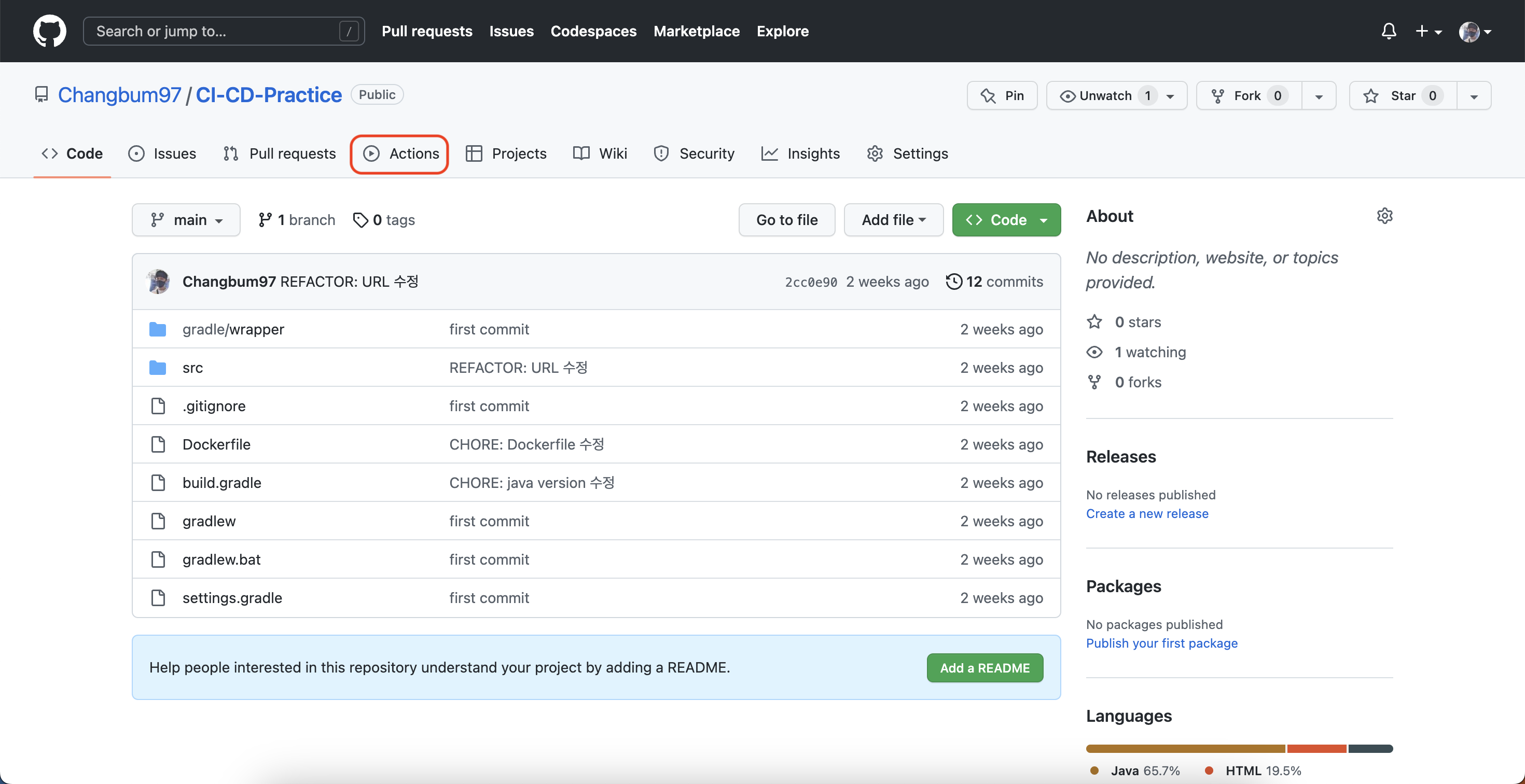Expand the green Code dropdown
Screen dimensions: 1525x784
coord(1006,220)
